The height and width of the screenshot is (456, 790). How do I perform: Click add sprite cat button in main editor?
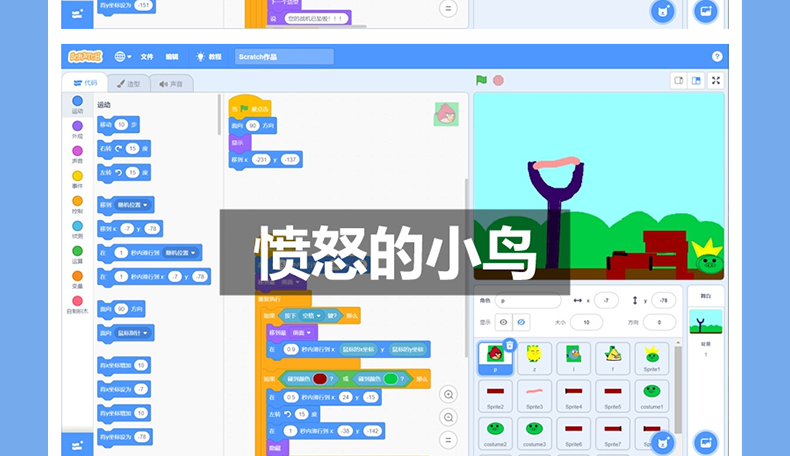[x=663, y=443]
